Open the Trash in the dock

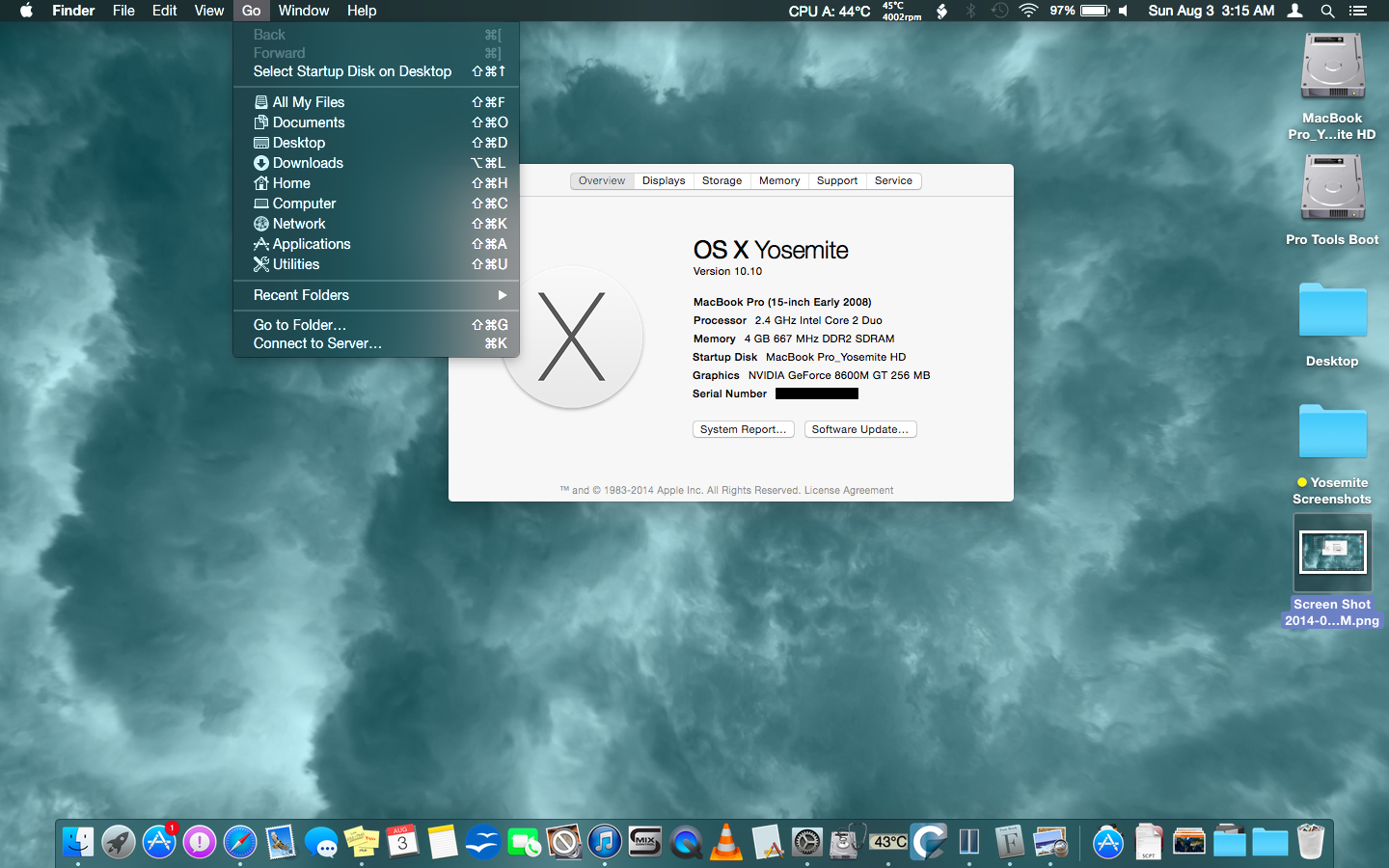pyautogui.click(x=1311, y=842)
